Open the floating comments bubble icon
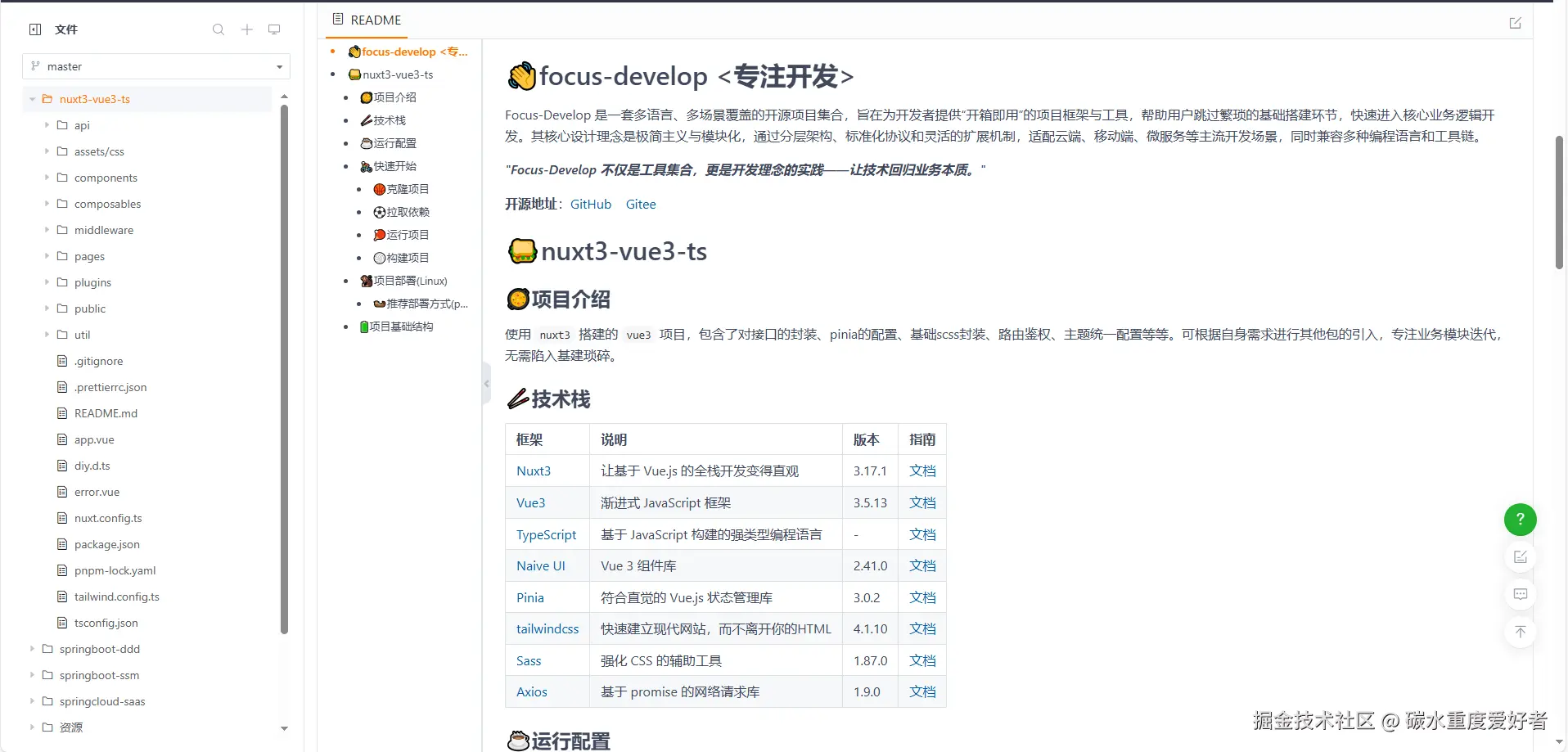Image resolution: width=1568 pixels, height=752 pixels. pos(1520,594)
